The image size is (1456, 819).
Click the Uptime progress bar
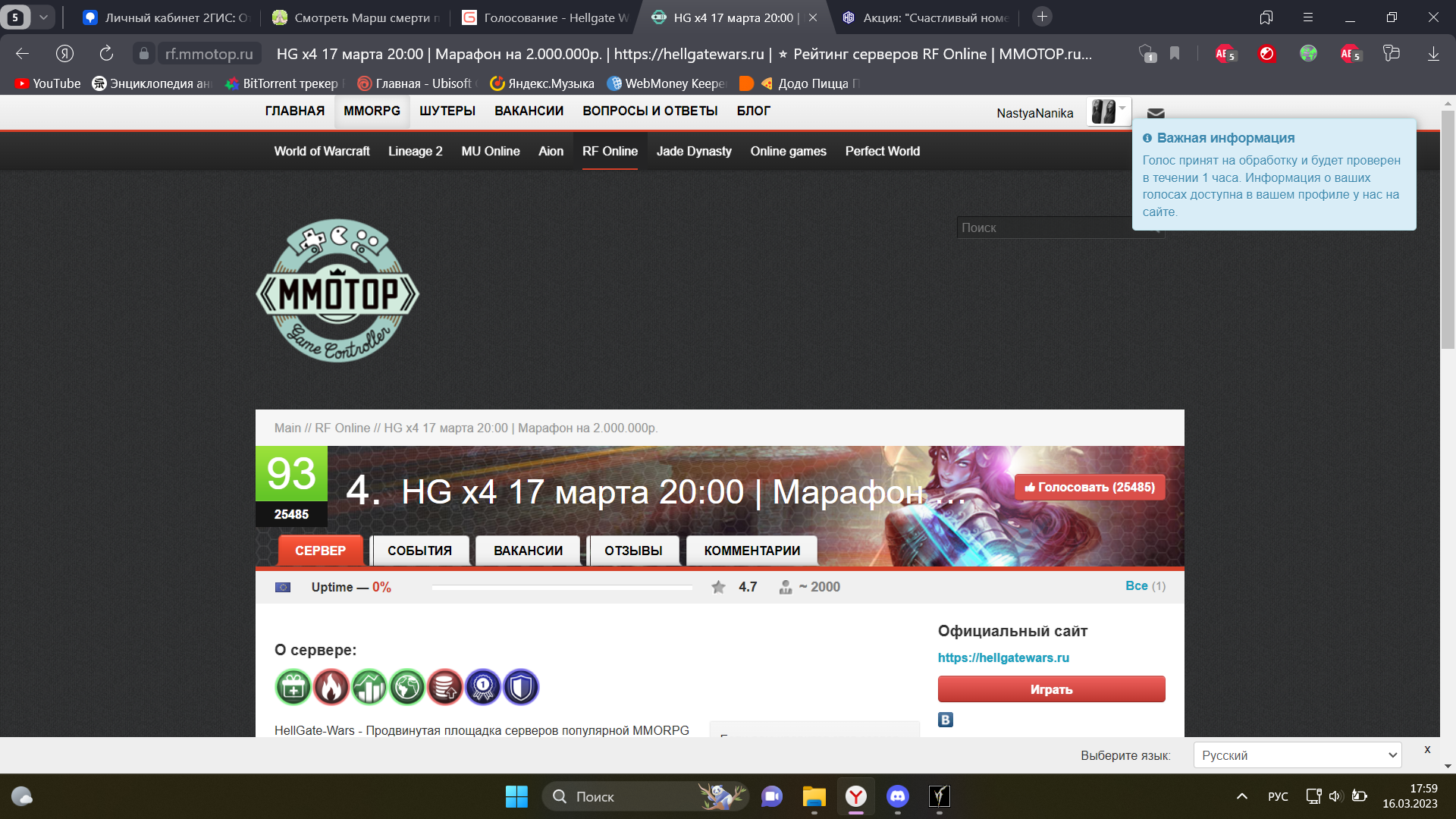[562, 587]
